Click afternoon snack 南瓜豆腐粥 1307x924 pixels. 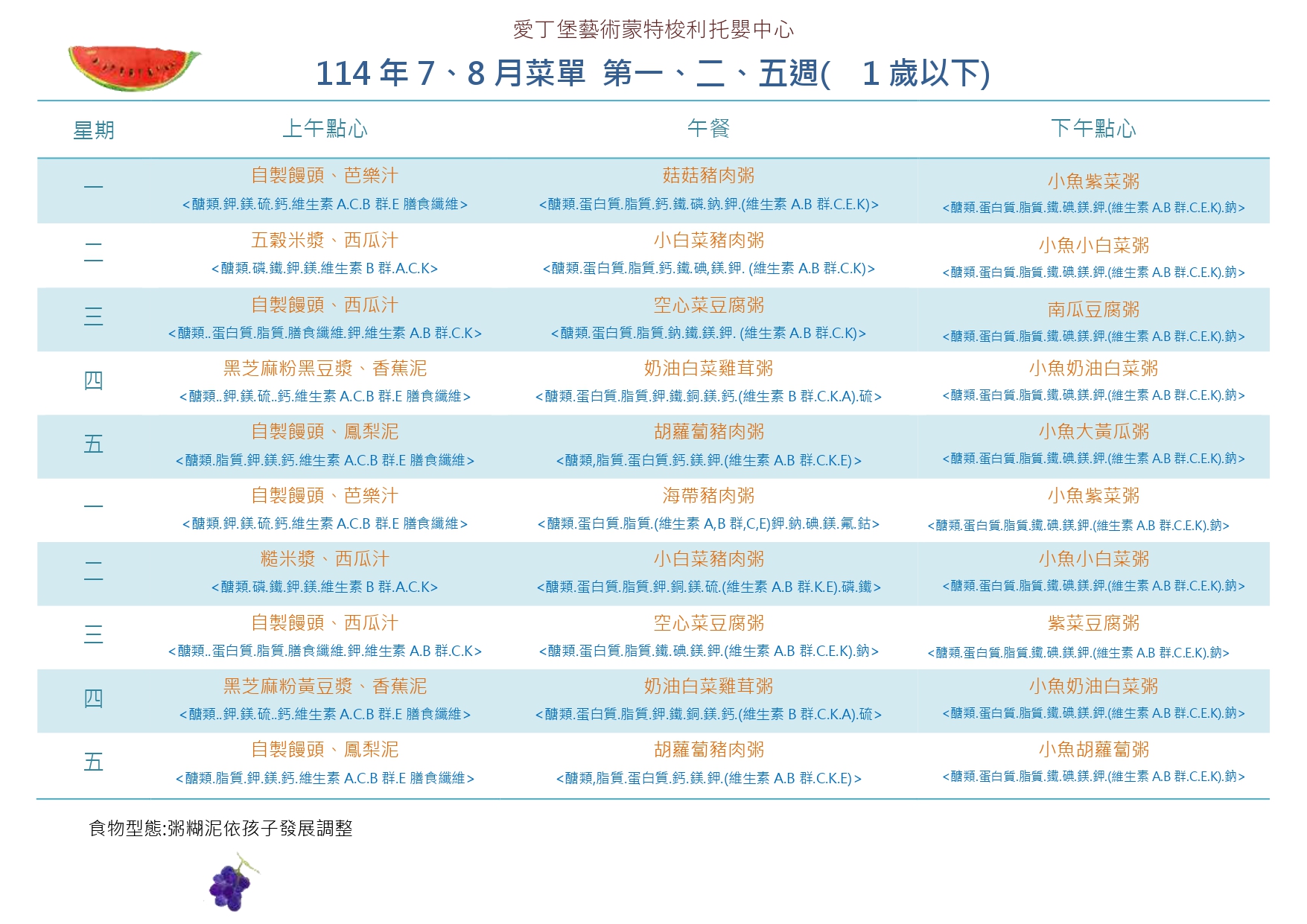coord(1093,310)
